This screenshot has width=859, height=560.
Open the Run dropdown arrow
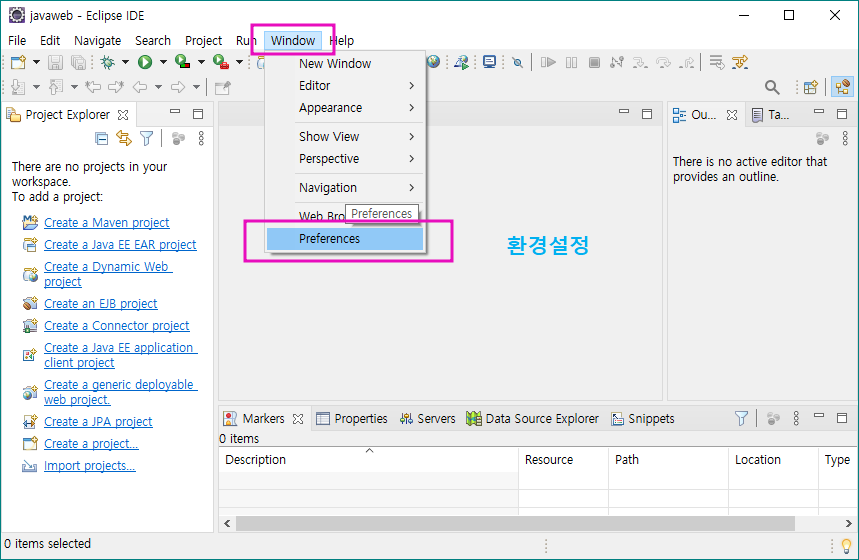[x=163, y=62]
